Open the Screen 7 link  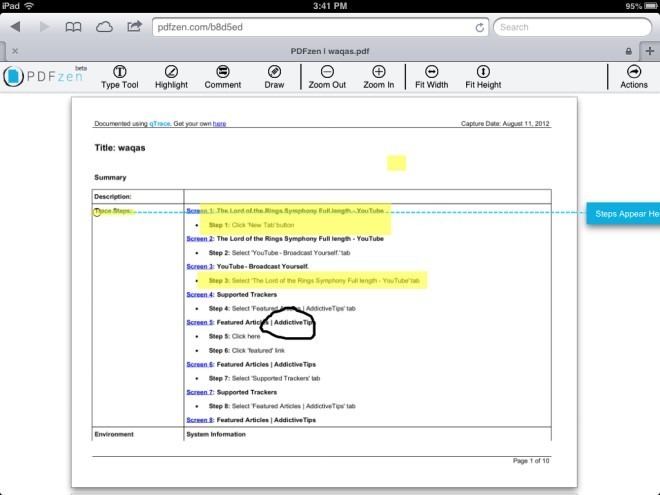[x=200, y=392]
